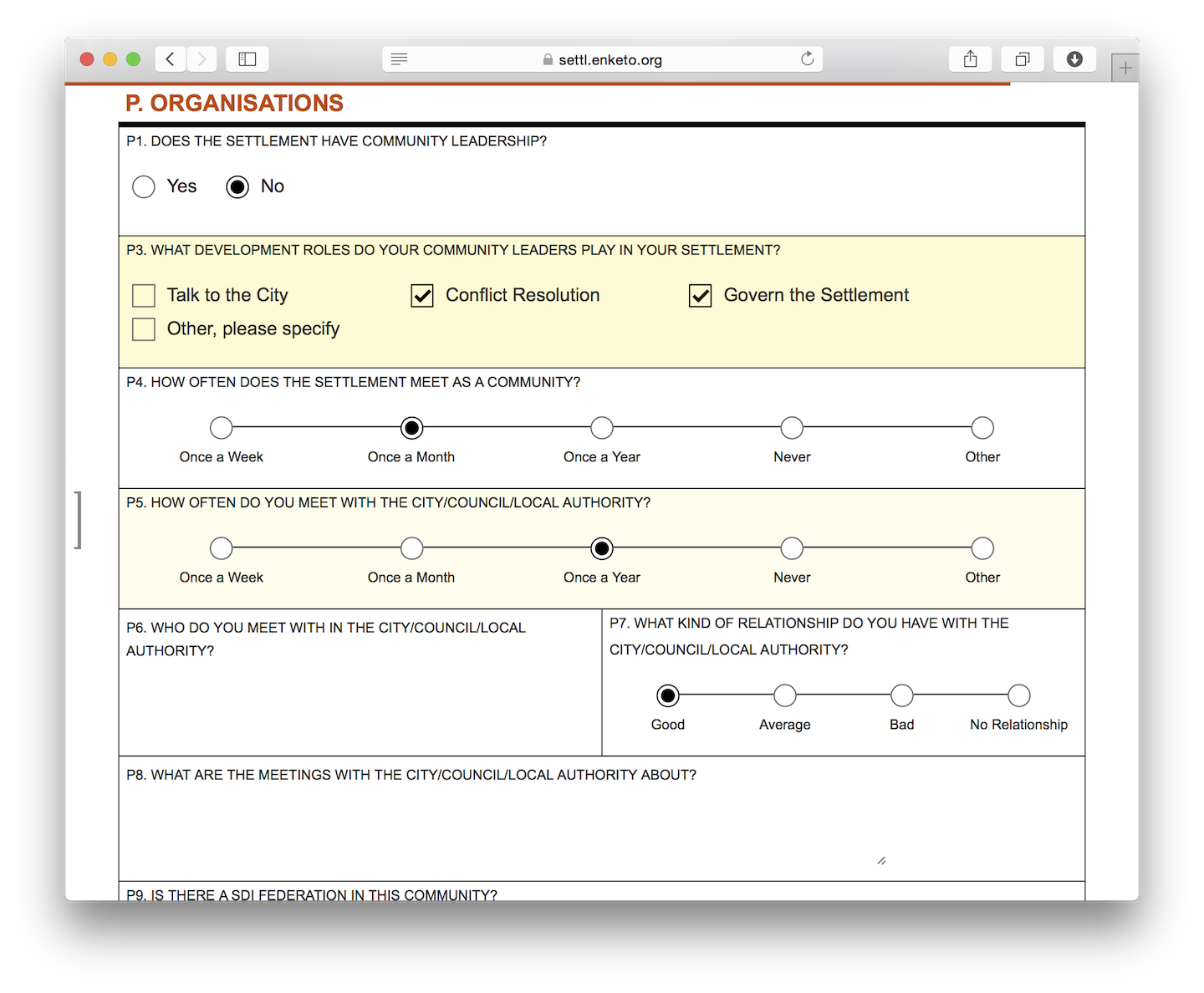Open Safari downloads icon

tap(1074, 59)
